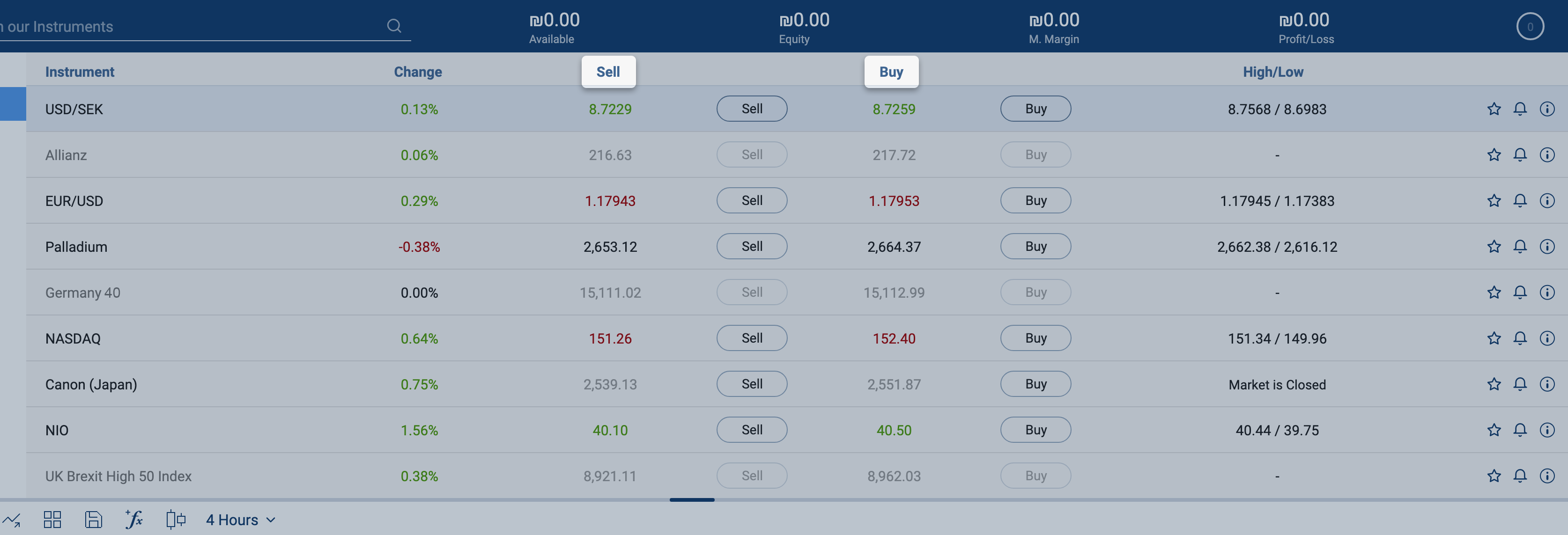Buy Palladium via its Buy button
Screen dimensions: 1568x535
1035,246
